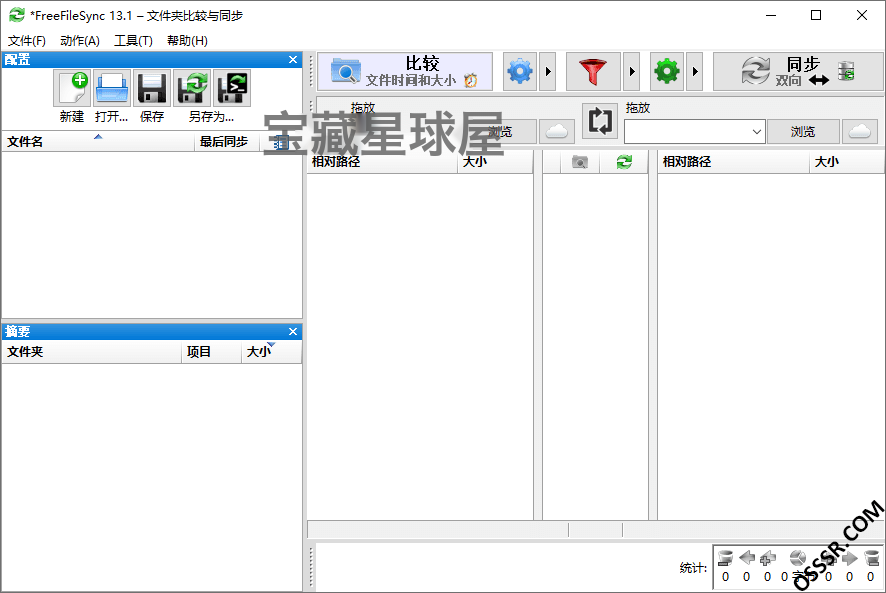Open sync settings green gear

click(x=667, y=72)
